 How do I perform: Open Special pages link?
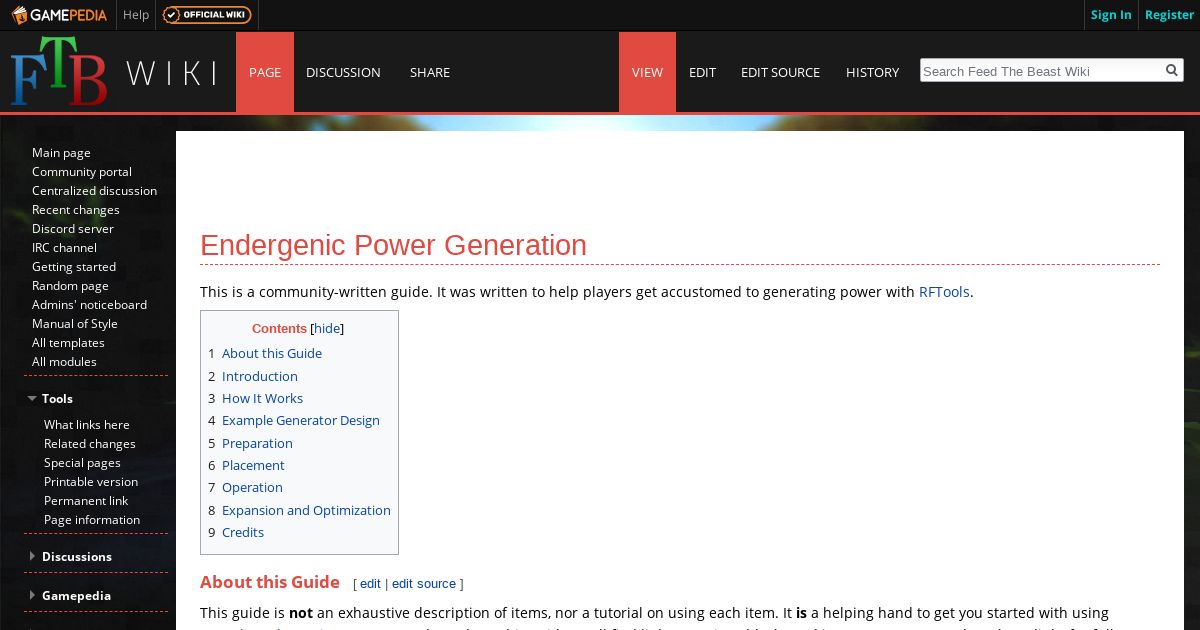pyautogui.click(x=82, y=462)
